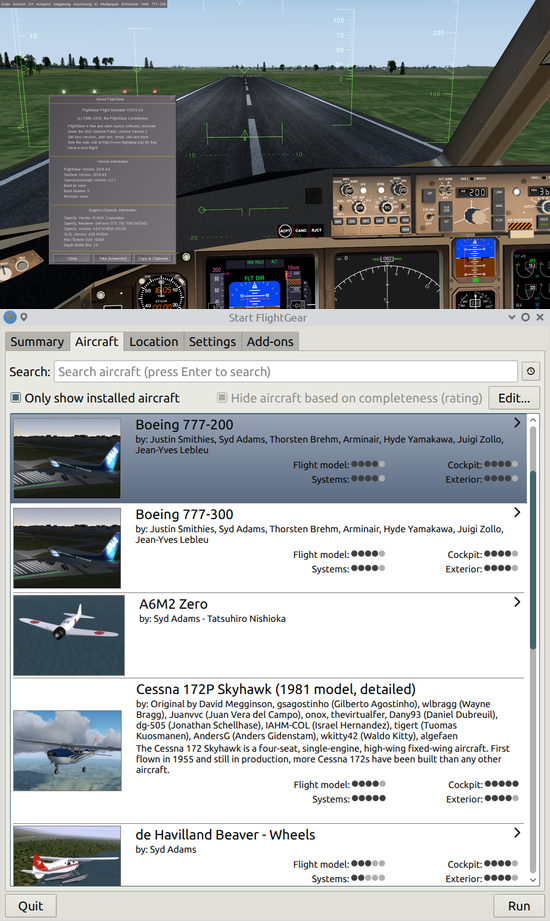Click the Quit button
Viewport: 550px width, 921px height.
coord(31,906)
